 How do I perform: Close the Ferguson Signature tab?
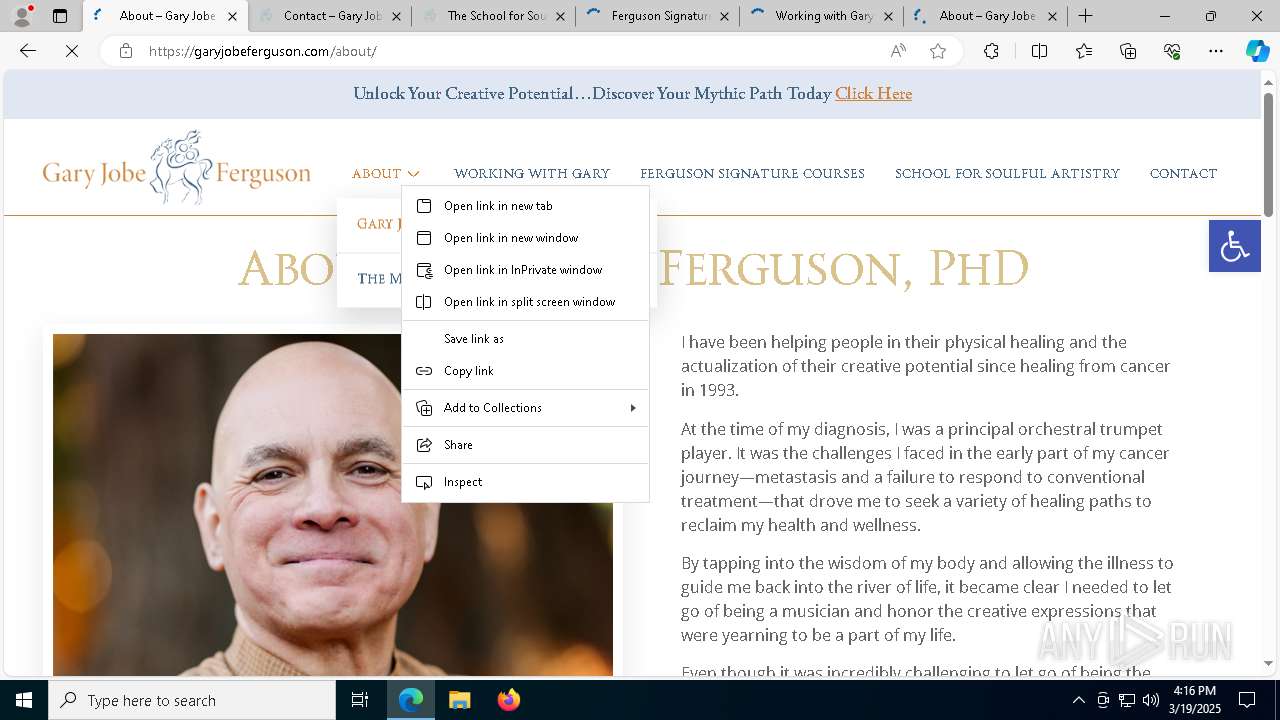tap(724, 16)
